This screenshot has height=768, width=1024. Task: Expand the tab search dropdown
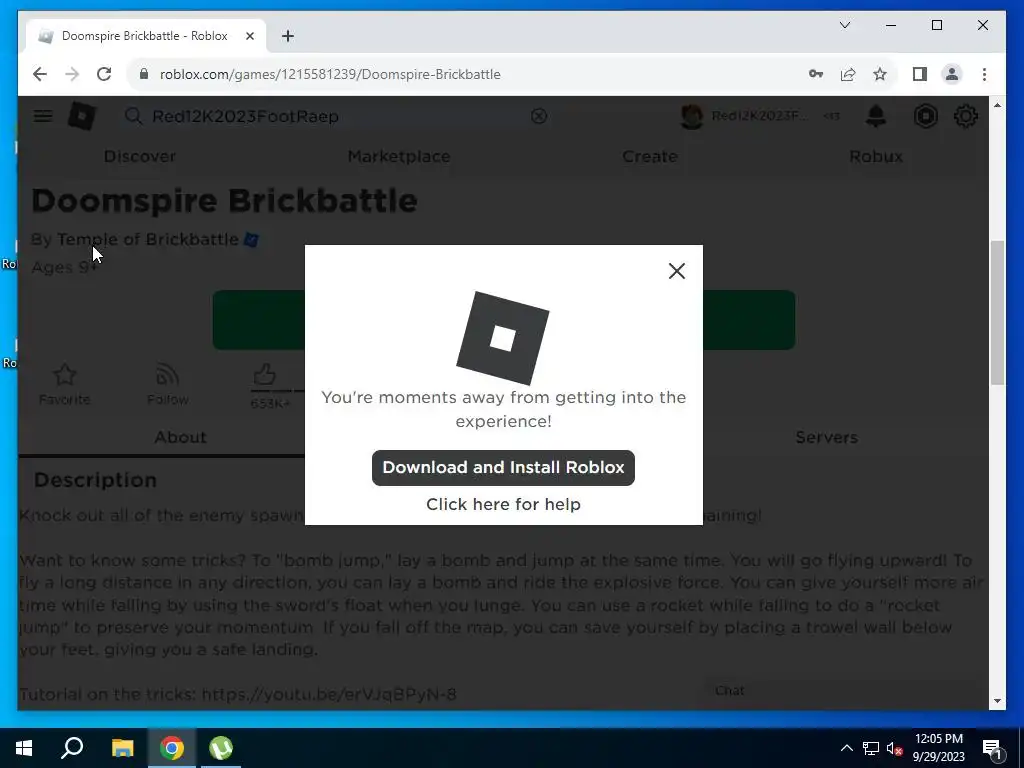pyautogui.click(x=844, y=25)
